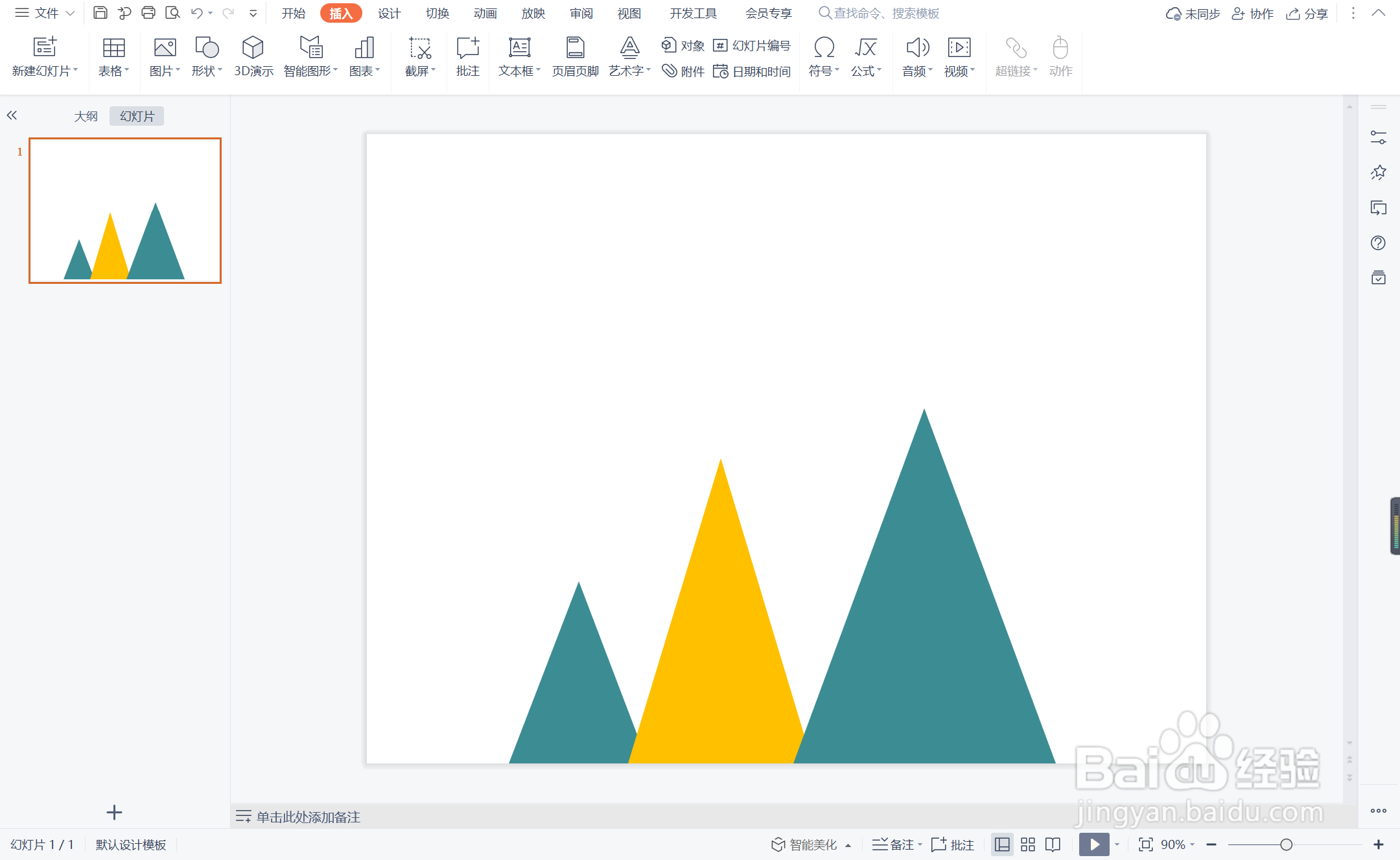Toggle the 备注 notes pane

point(894,844)
